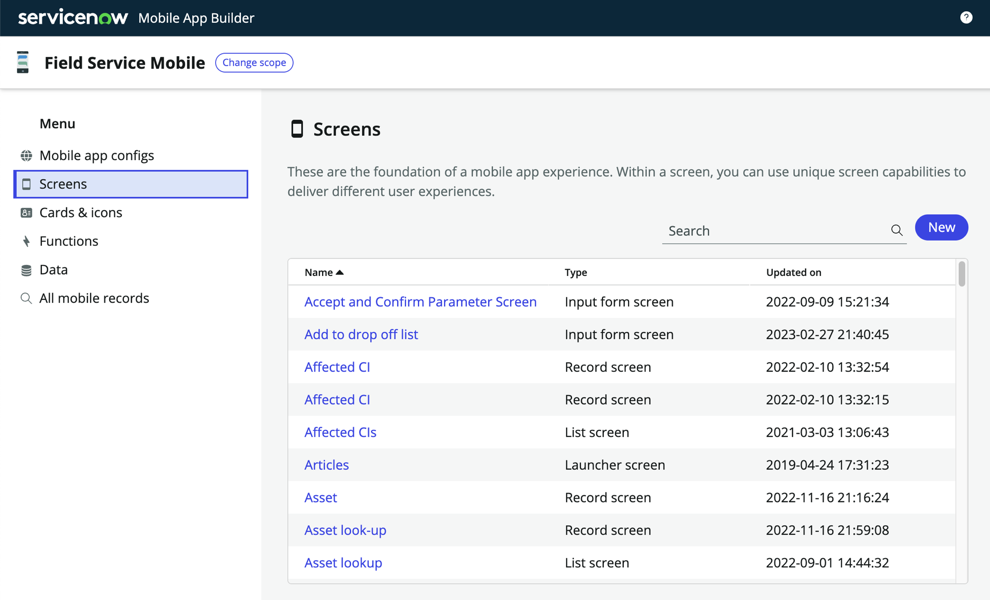Click the search magnifier icon in search box
Viewport: 990px width, 600px height.
(897, 230)
